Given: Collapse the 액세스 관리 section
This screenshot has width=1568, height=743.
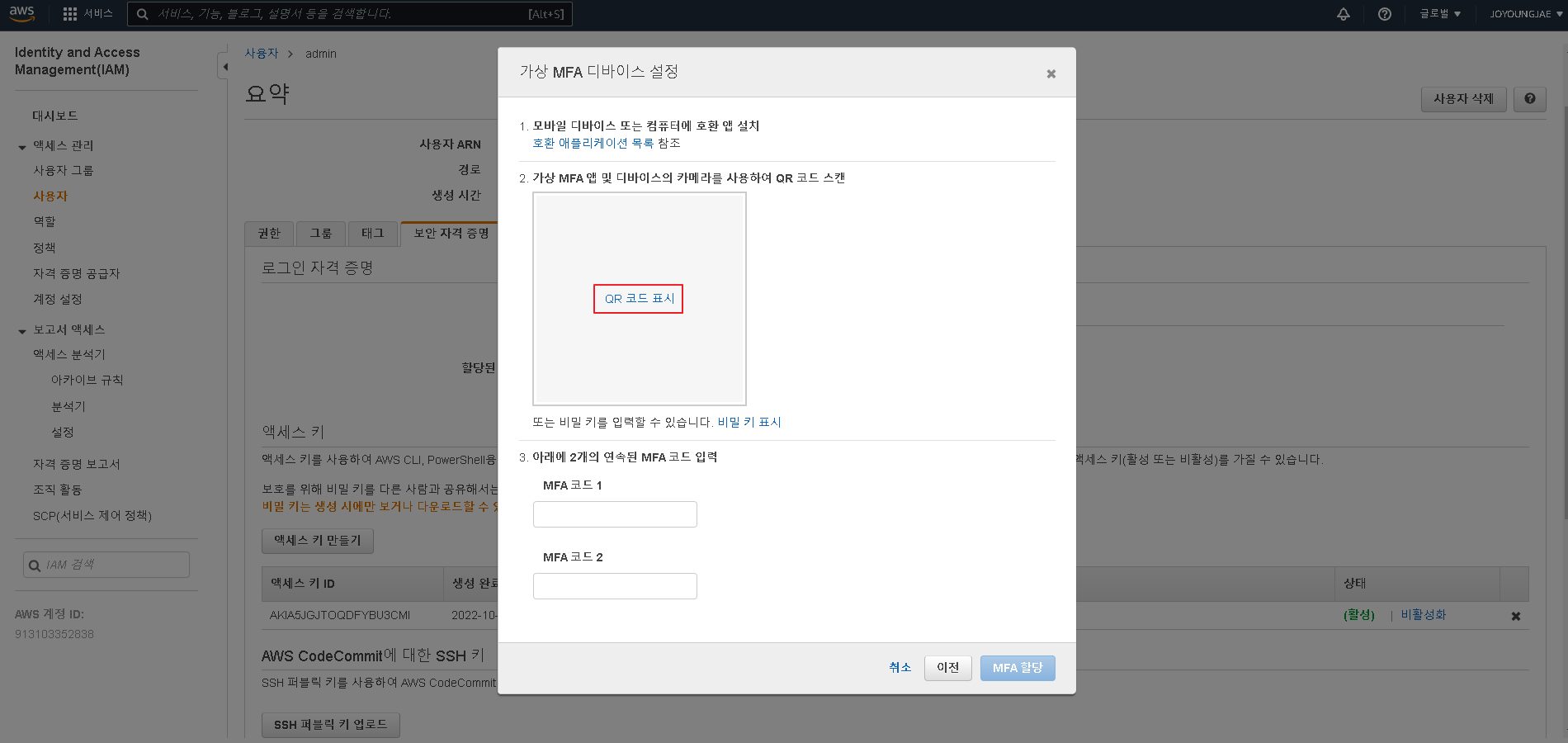Looking at the screenshot, I should (22, 147).
